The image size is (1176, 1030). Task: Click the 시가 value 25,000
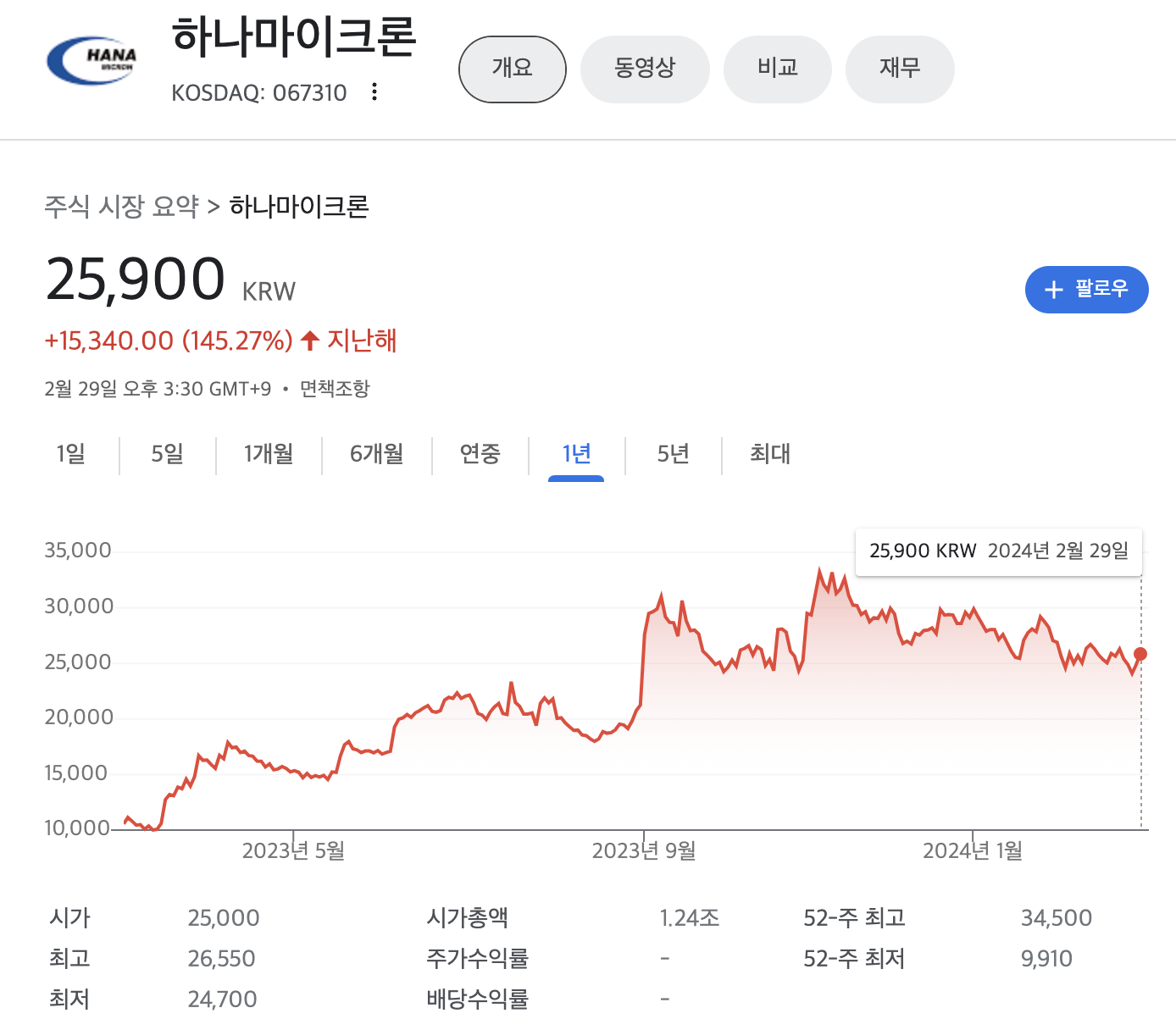pyautogui.click(x=224, y=918)
